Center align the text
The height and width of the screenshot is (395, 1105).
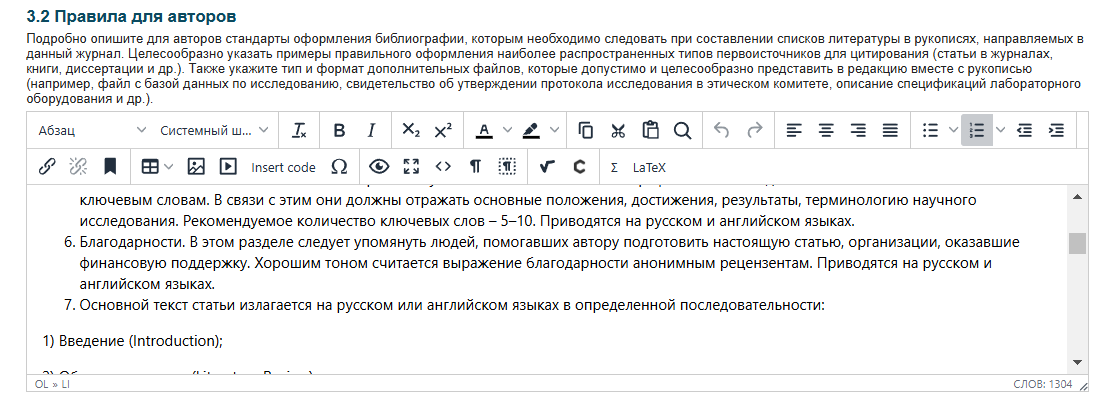point(826,130)
